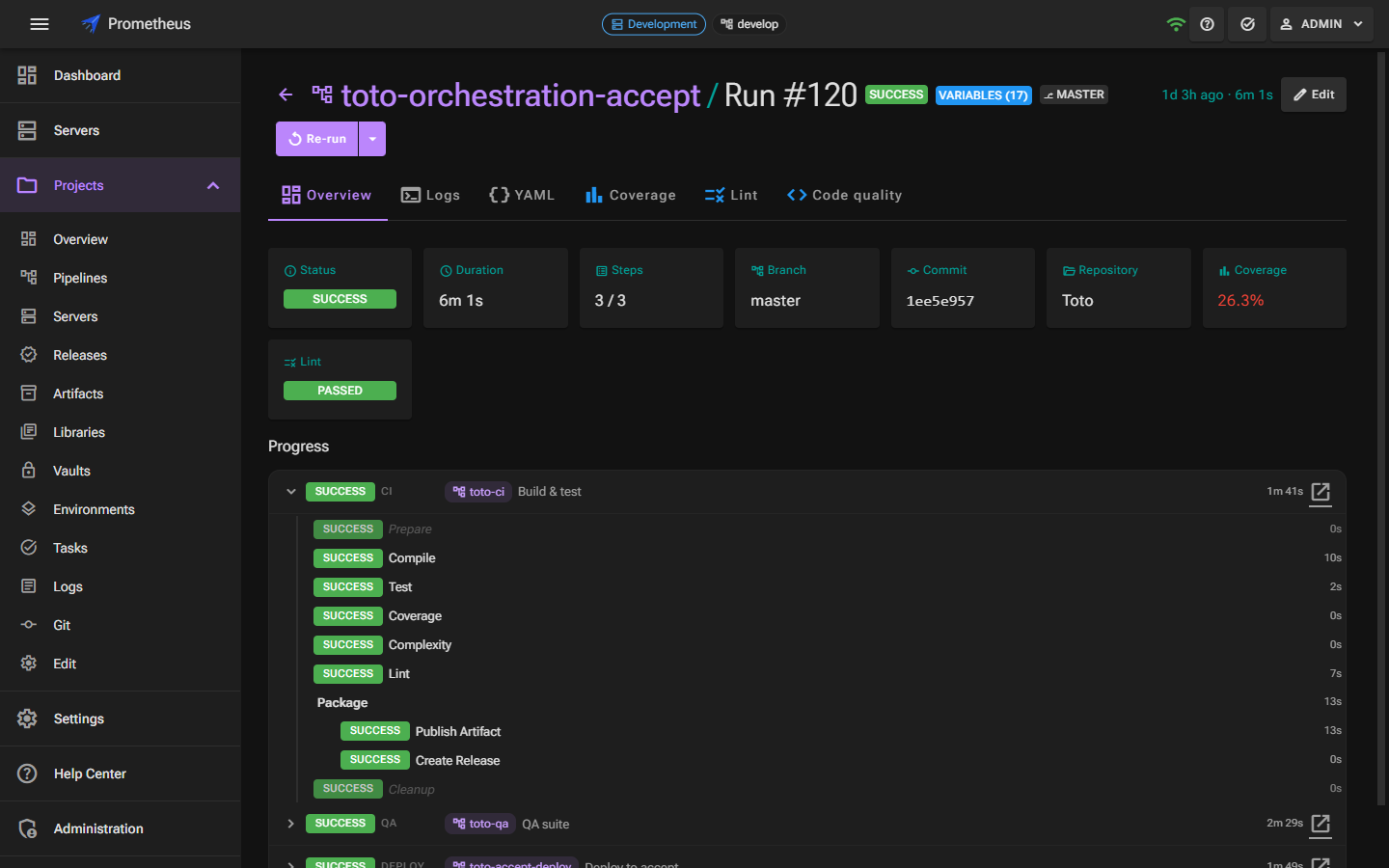The width and height of the screenshot is (1389, 868).
Task: Click the Help Center icon
Action: pos(27,773)
